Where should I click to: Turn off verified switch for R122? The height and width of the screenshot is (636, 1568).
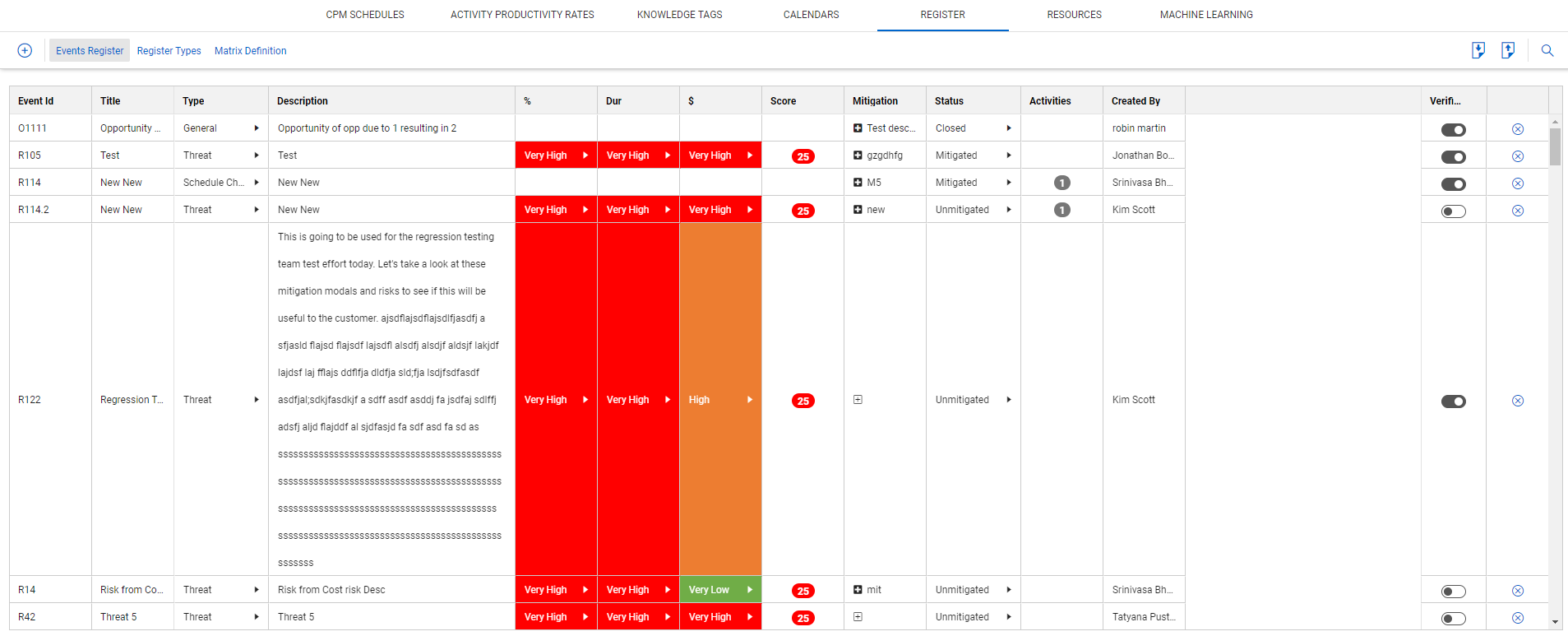(x=1453, y=402)
